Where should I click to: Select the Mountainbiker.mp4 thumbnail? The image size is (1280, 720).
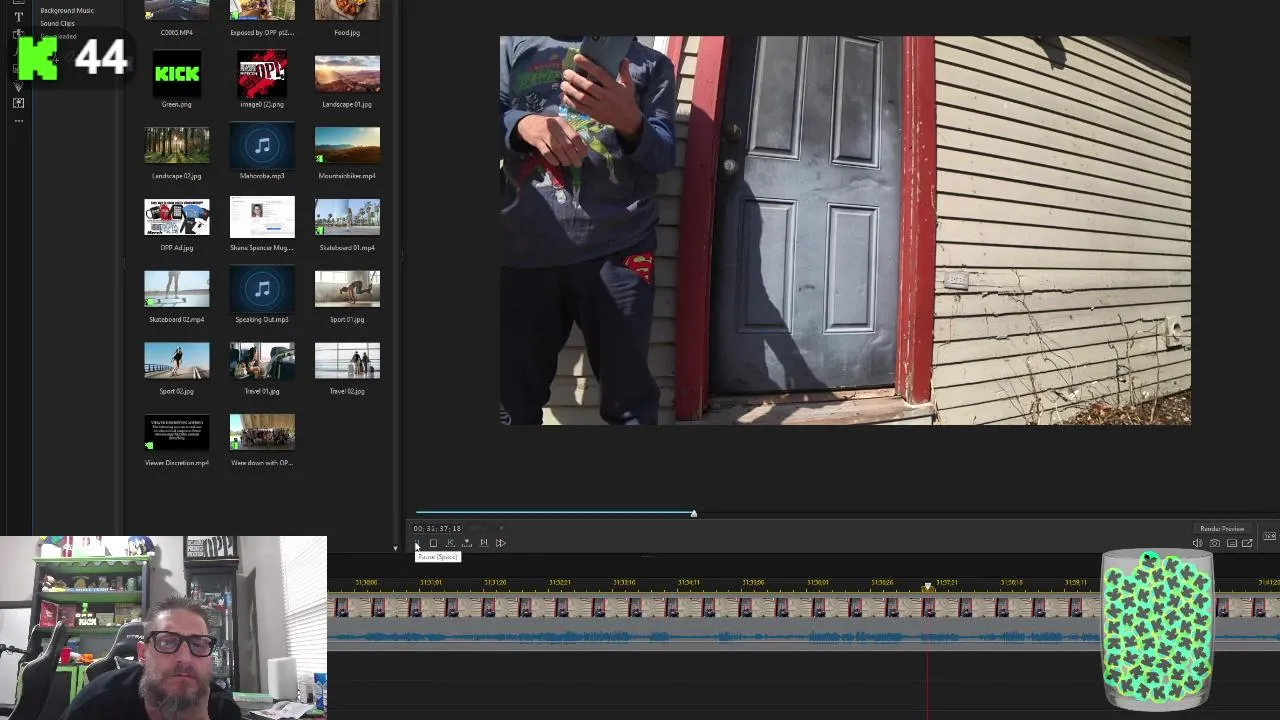[x=347, y=145]
